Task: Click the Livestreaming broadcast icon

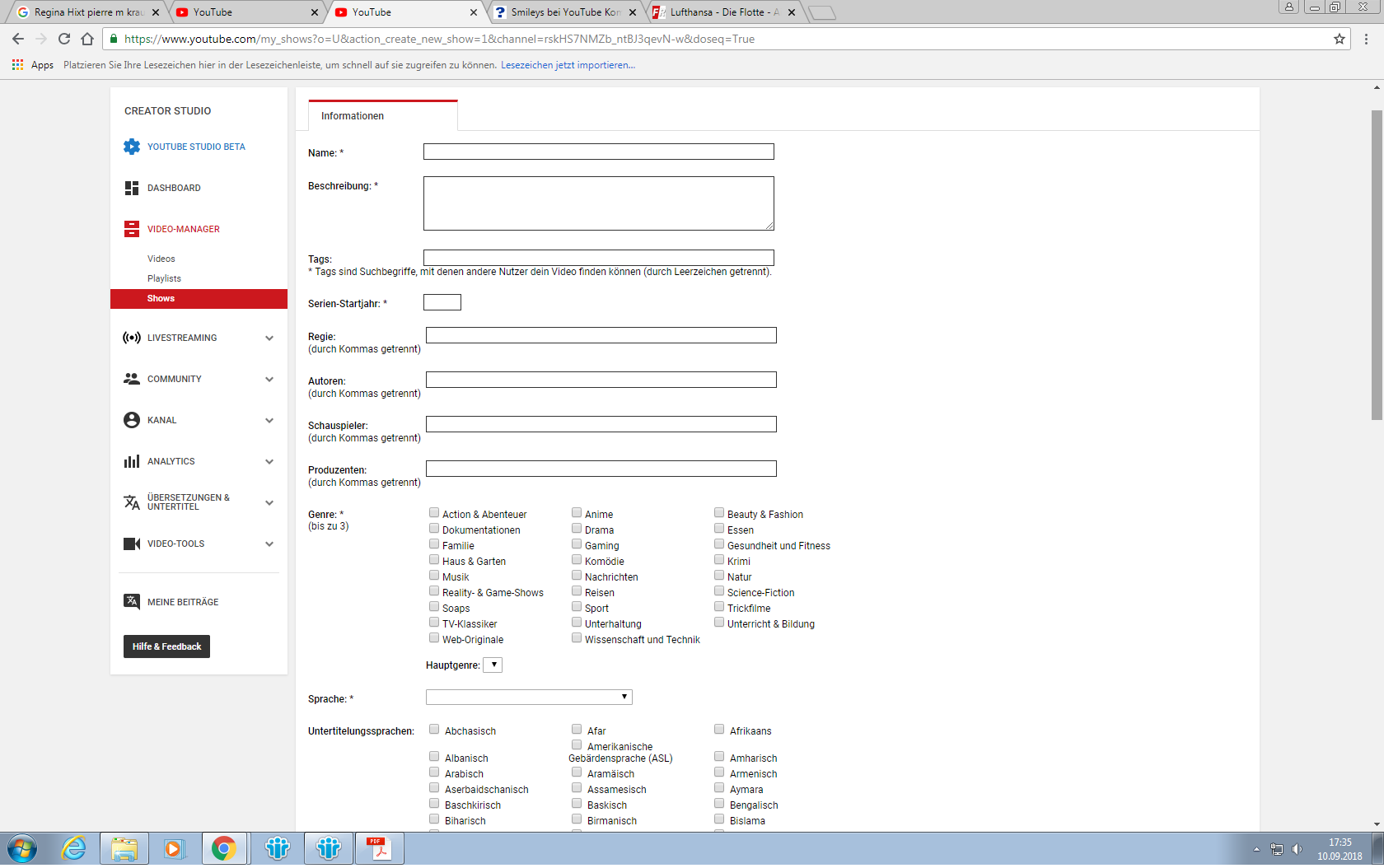Action: tap(132, 338)
